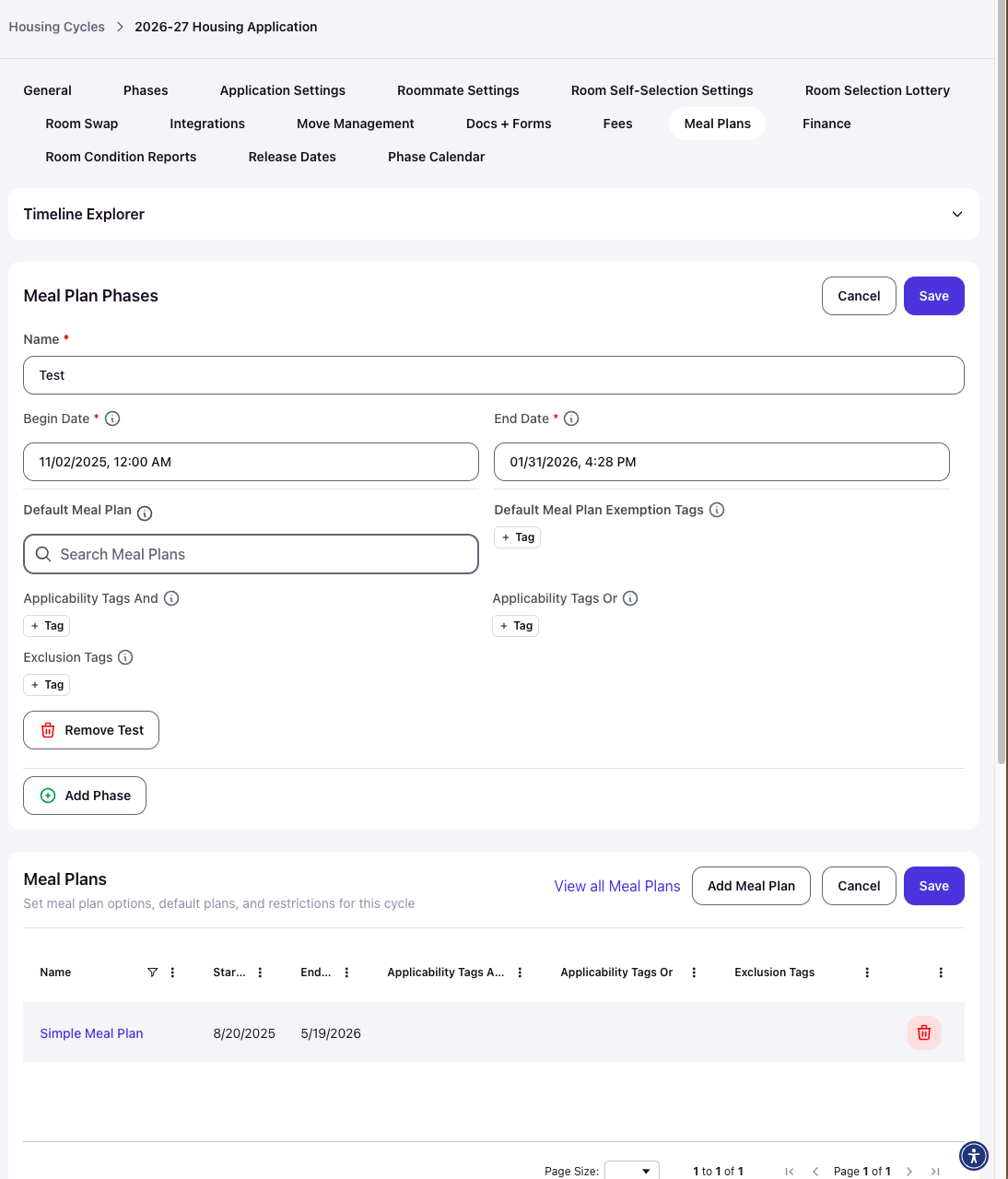The height and width of the screenshot is (1179, 1008).
Task: Click the search icon in Default Meal Plan field
Action: [x=43, y=554]
